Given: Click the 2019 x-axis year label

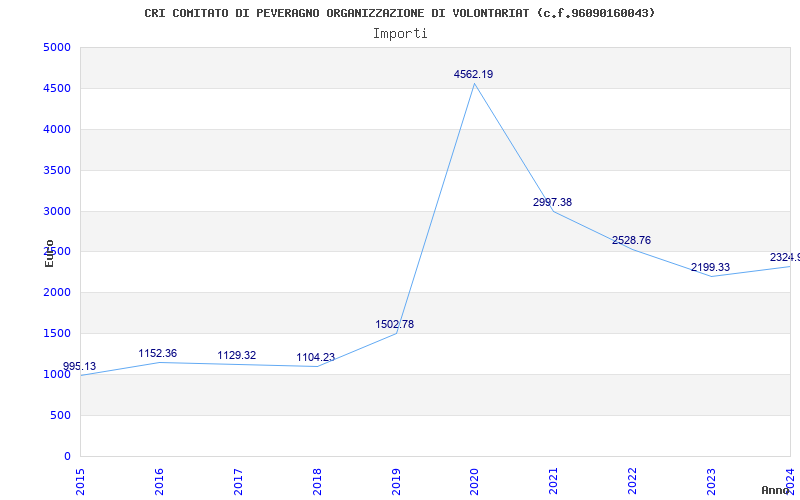Looking at the screenshot, I should (x=396, y=482).
